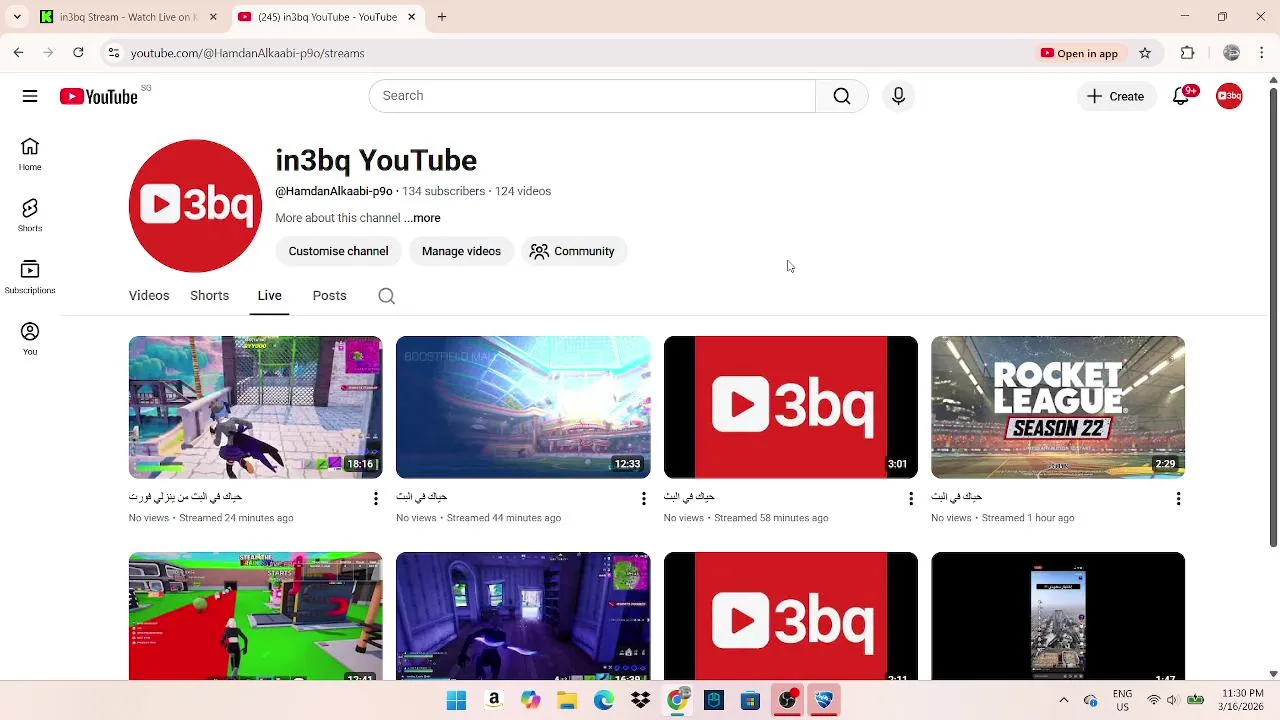Click the YouTube search input field
The height and width of the screenshot is (720, 1280).
coord(592,96)
